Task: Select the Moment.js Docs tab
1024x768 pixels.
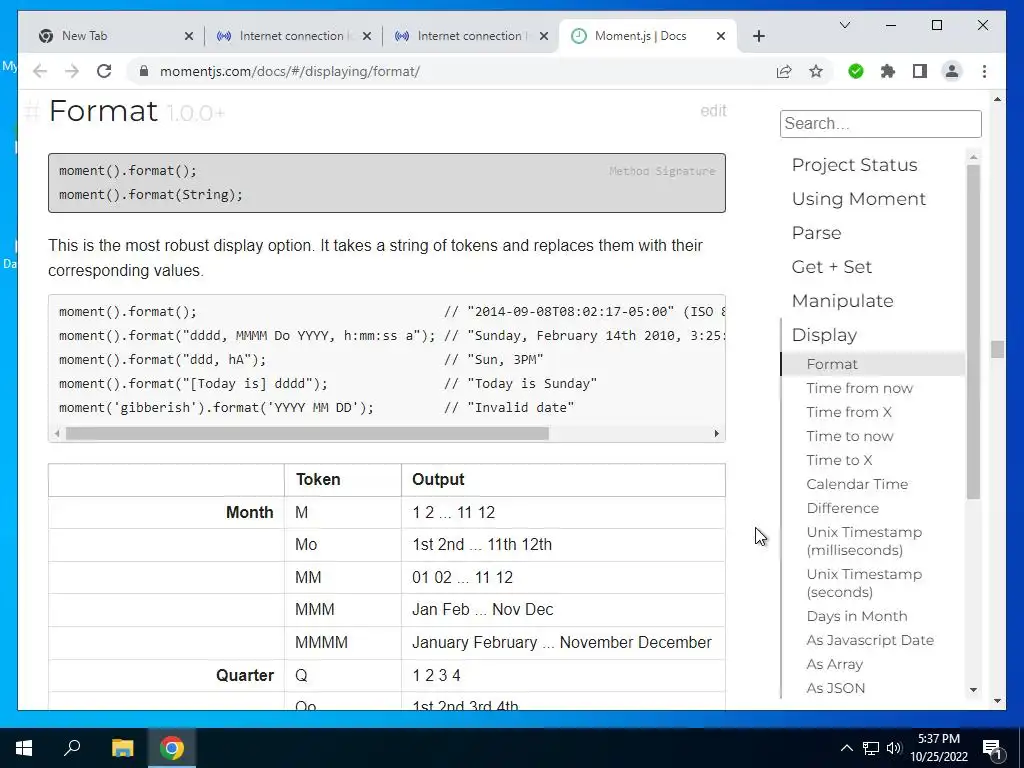Action: 648,36
